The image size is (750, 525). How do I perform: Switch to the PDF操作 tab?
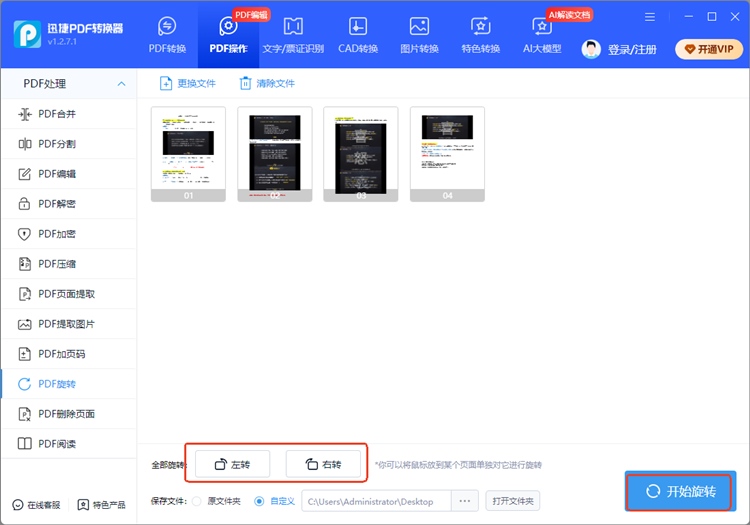pos(229,35)
